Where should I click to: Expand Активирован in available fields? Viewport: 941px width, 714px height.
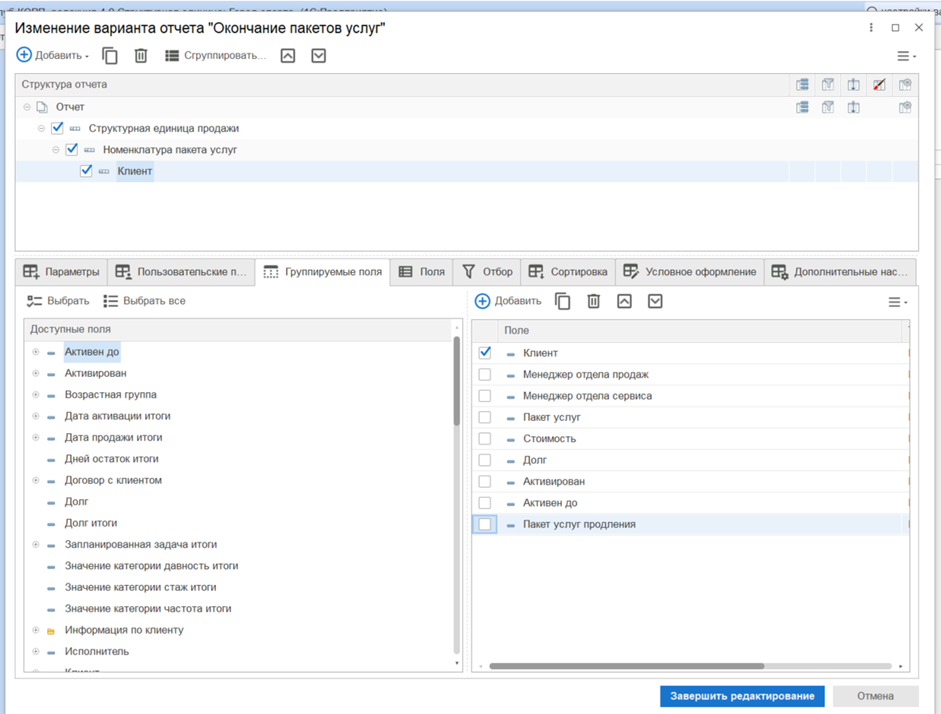pyautogui.click(x=35, y=373)
